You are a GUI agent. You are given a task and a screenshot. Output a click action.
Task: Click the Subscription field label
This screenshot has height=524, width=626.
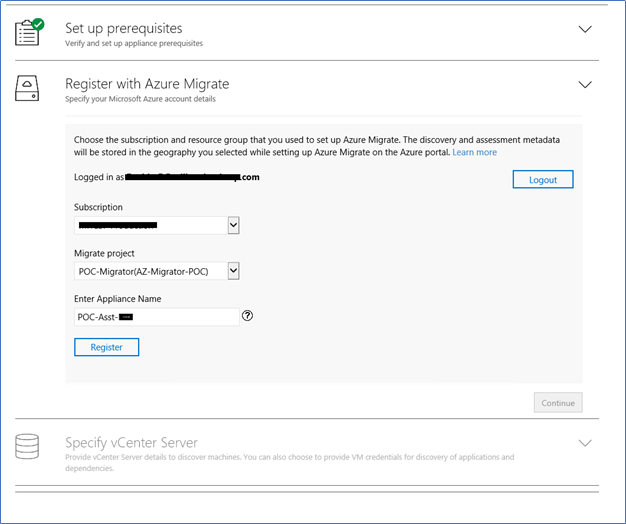(98, 207)
